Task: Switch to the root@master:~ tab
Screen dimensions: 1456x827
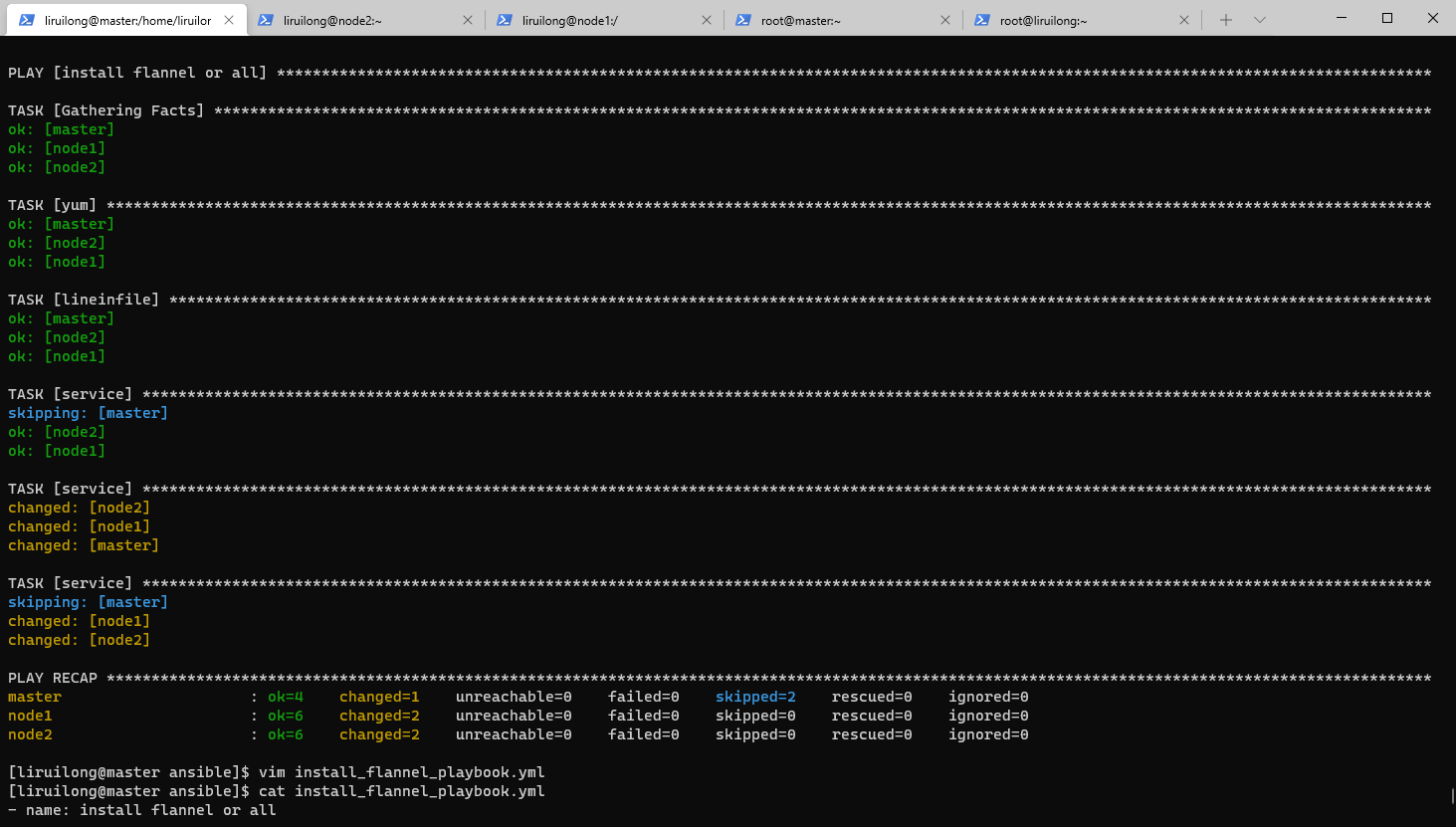Action: [x=844, y=20]
